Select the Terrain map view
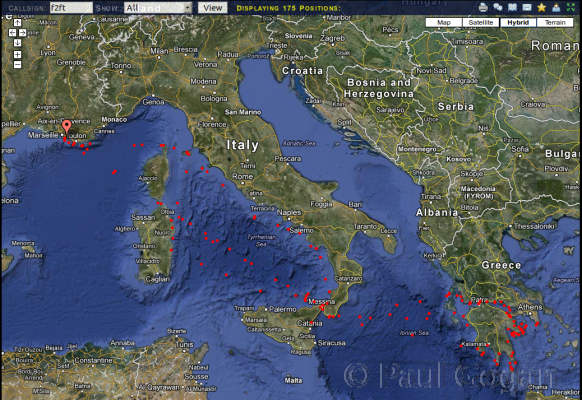 (555, 23)
